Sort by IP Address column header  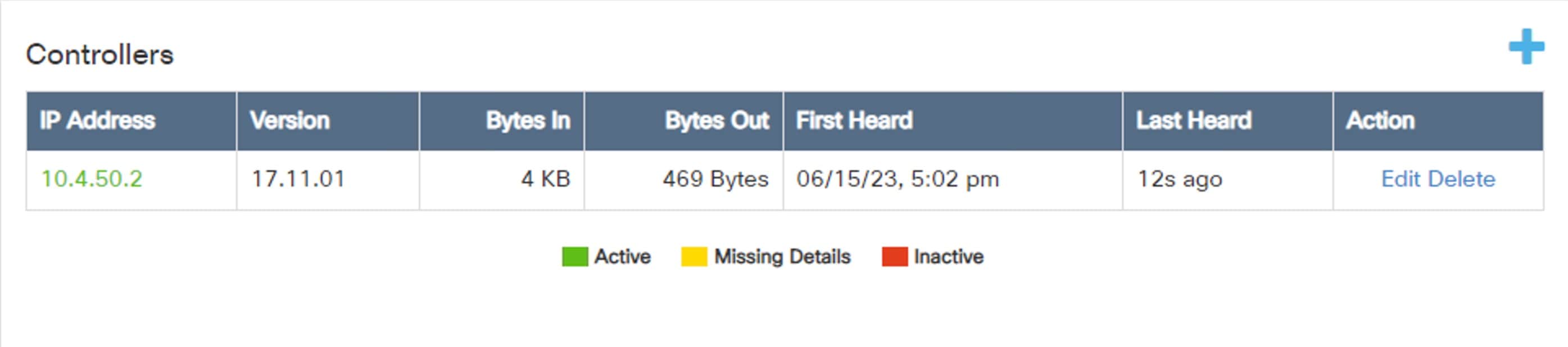click(x=97, y=120)
